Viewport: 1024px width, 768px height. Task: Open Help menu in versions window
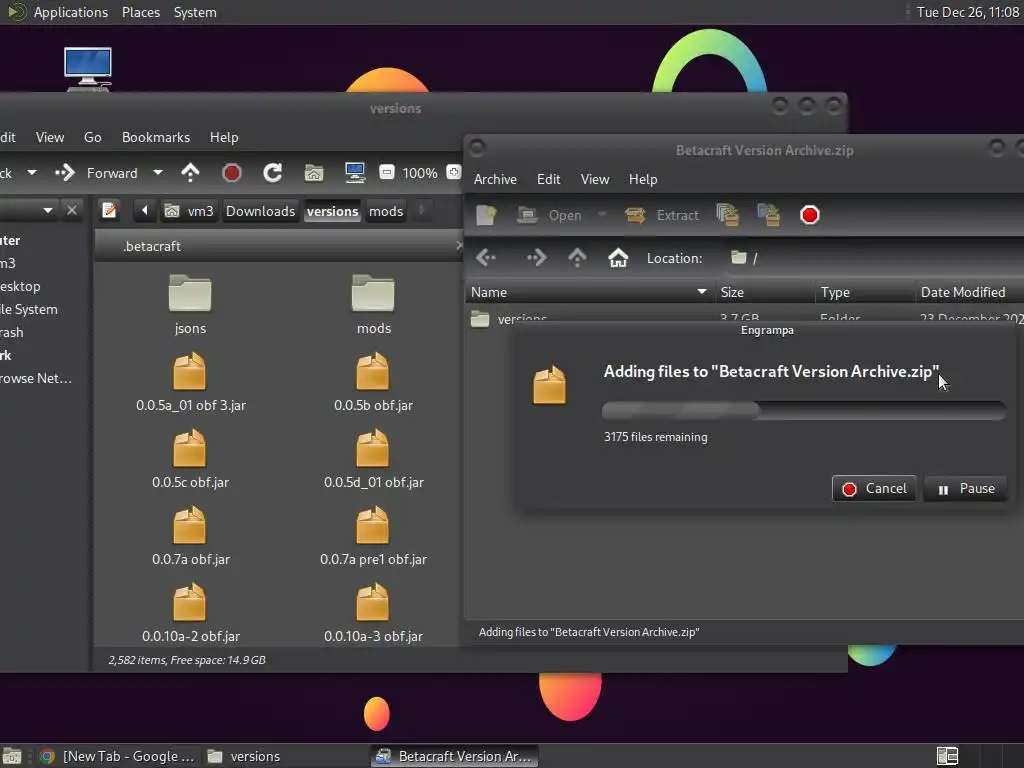(224, 138)
